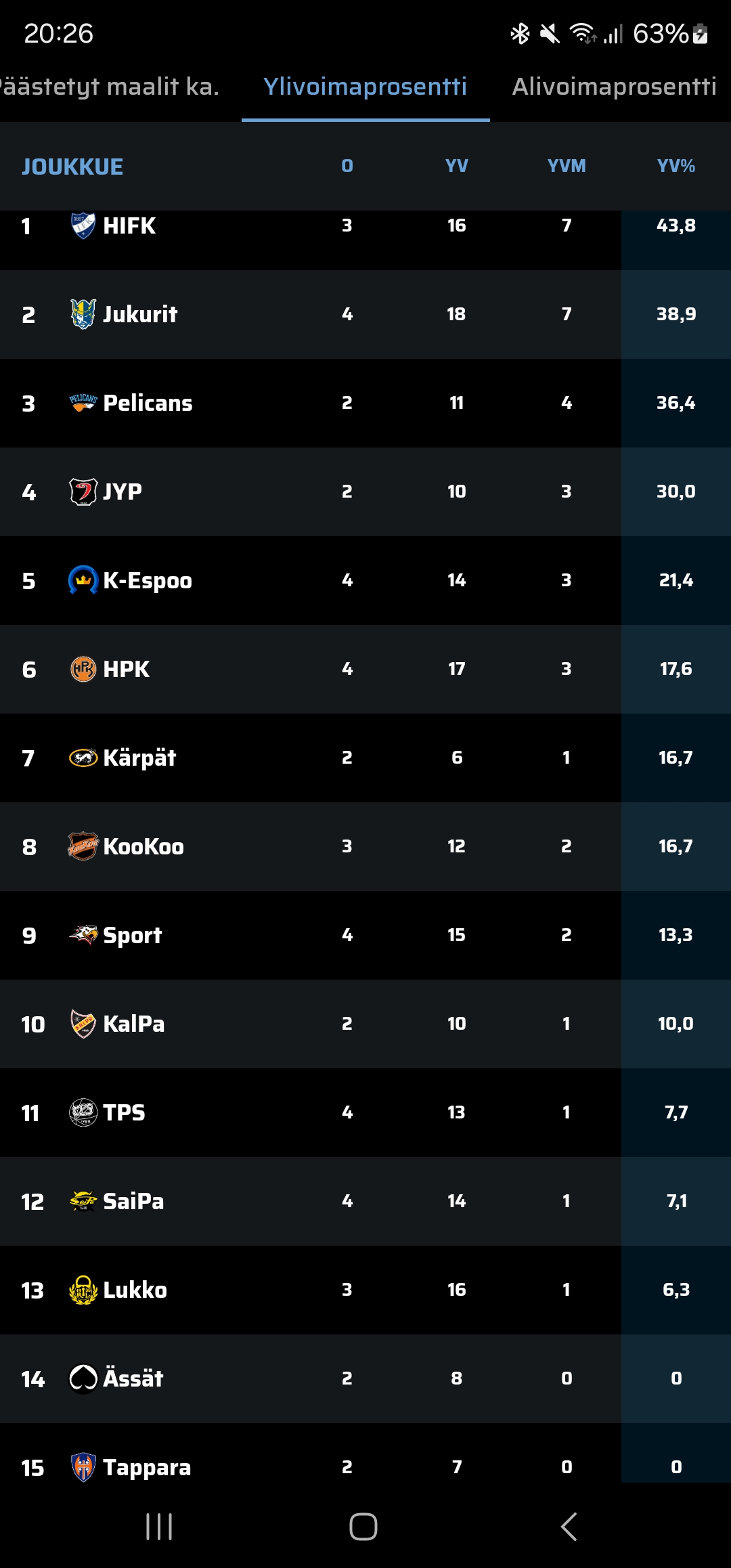Switch to Päästetyt maalit ka. tab
Viewport: 731px width, 1568px height.
[x=108, y=87]
